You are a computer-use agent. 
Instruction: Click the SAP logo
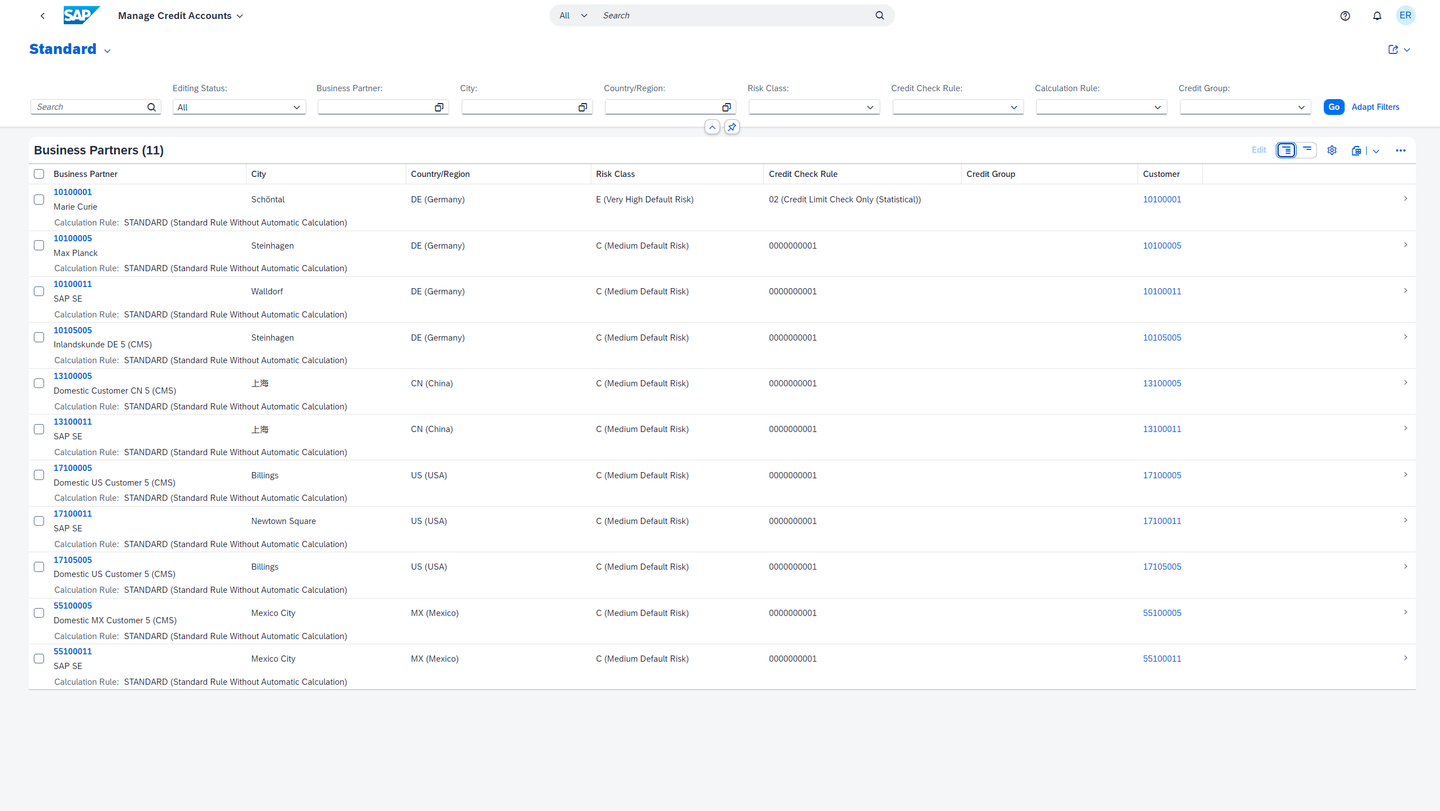tap(81, 15)
